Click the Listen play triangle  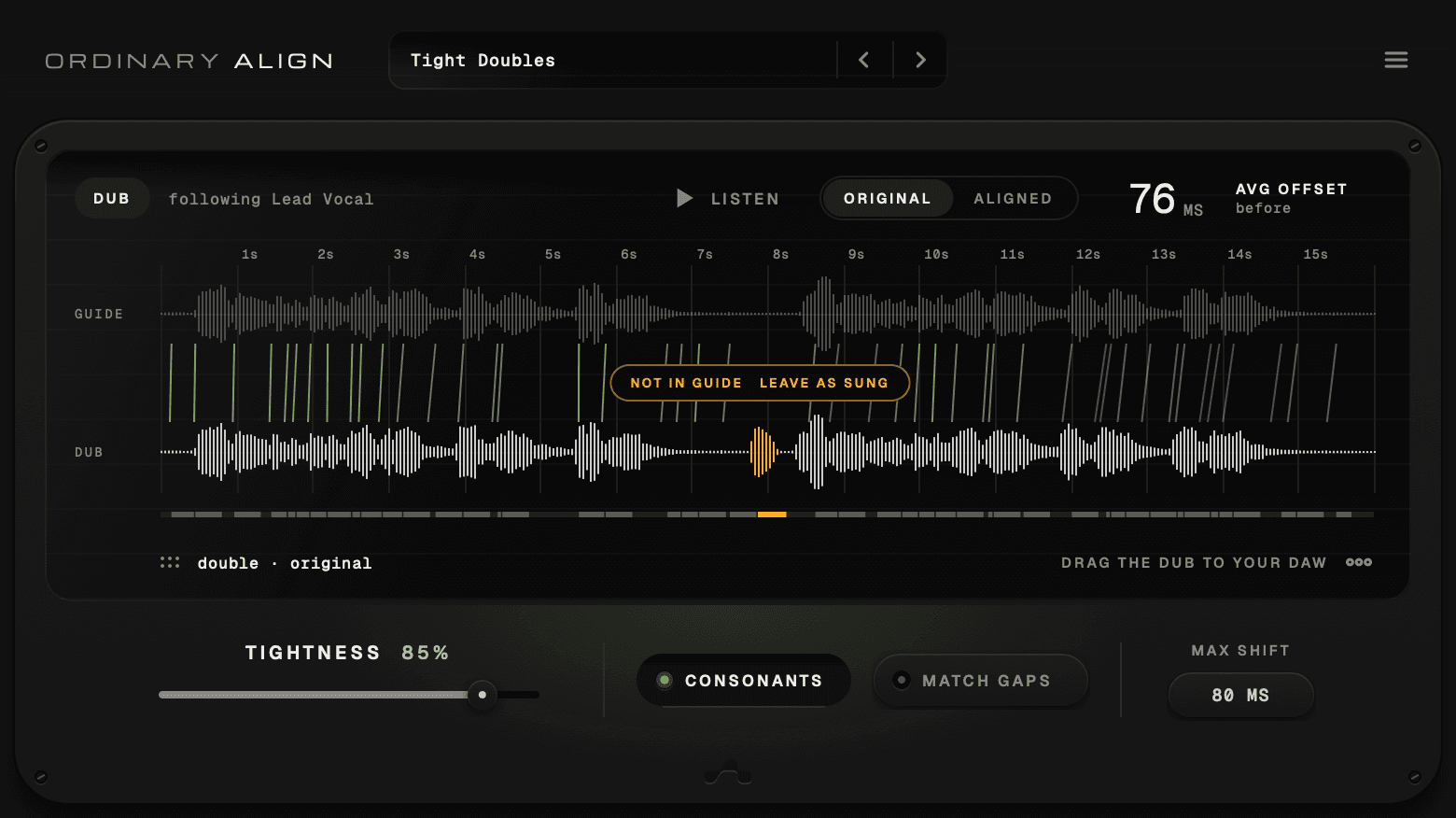point(684,198)
